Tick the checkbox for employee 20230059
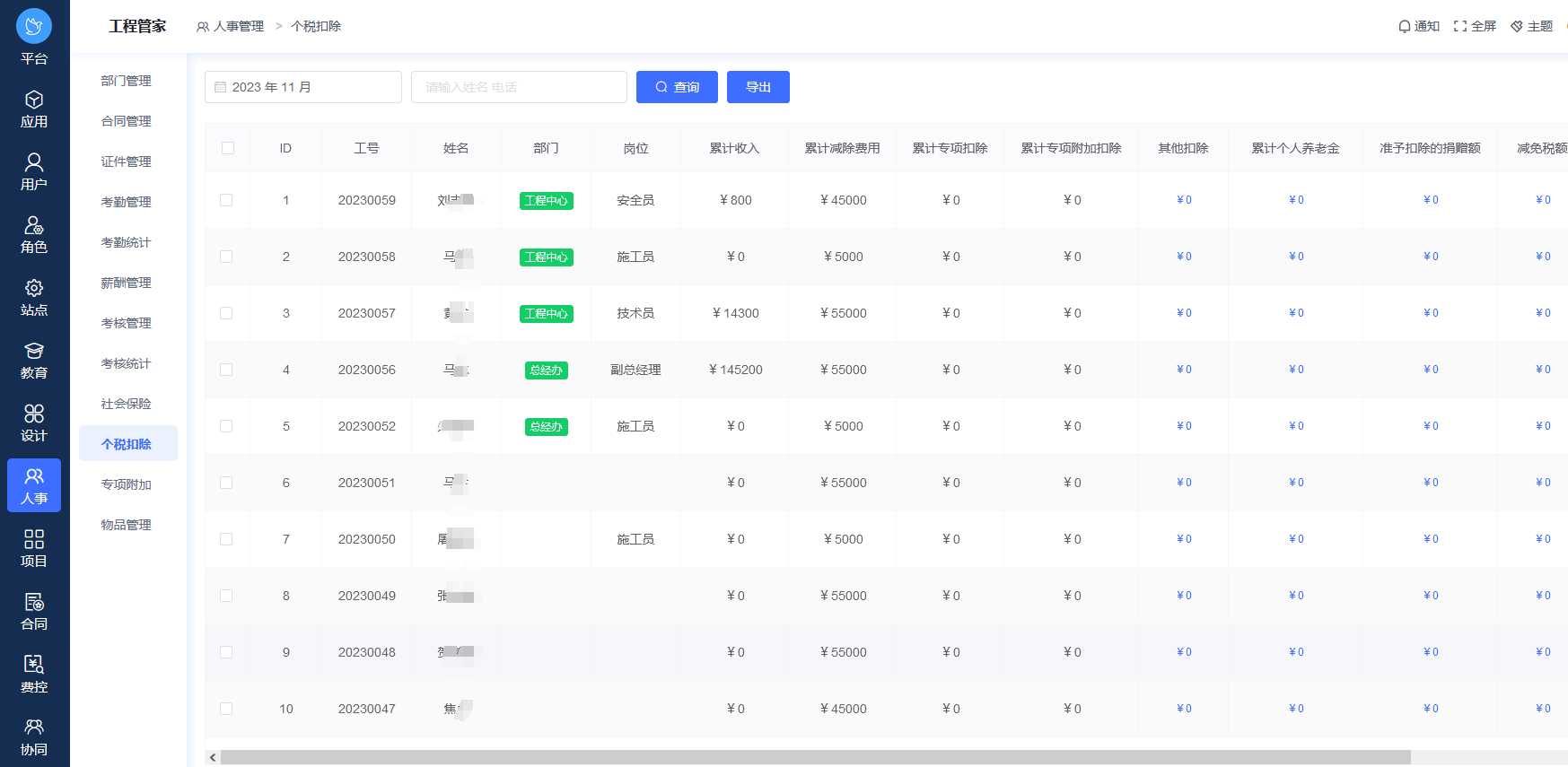 point(226,200)
